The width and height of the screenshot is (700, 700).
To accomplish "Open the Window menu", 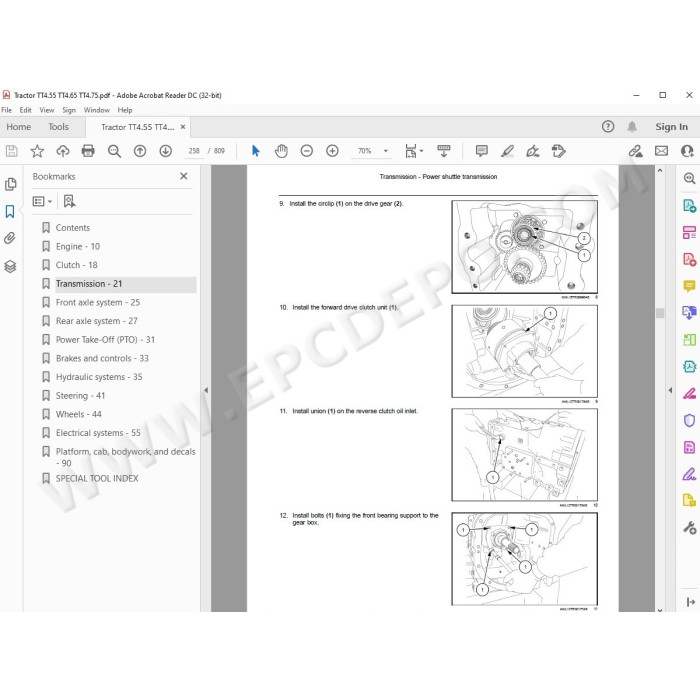I will point(96,110).
